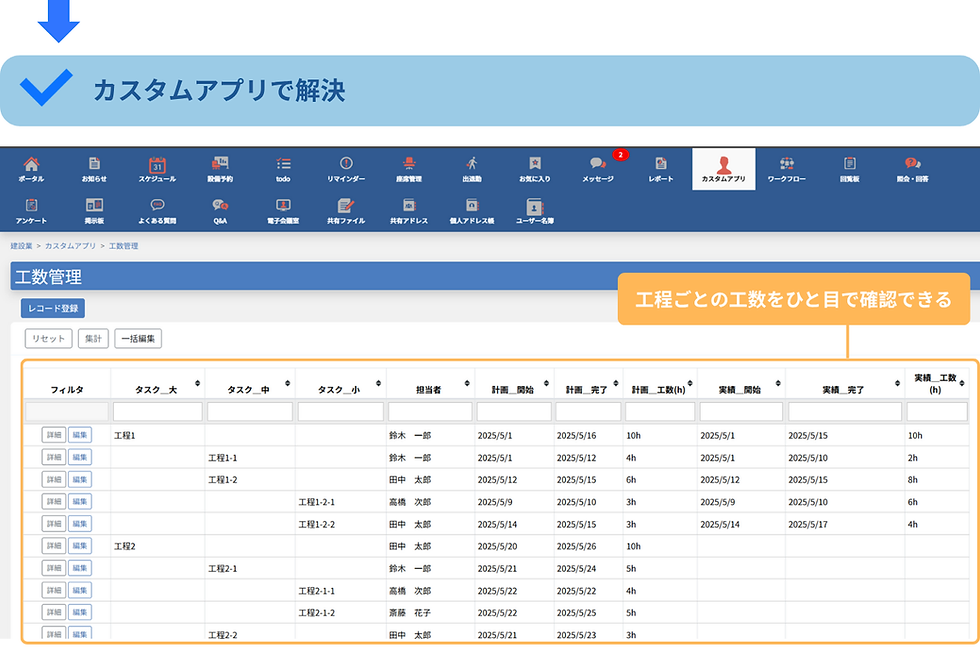Open the アンケート survey icon
This screenshot has width=980, height=653.
(x=31, y=211)
